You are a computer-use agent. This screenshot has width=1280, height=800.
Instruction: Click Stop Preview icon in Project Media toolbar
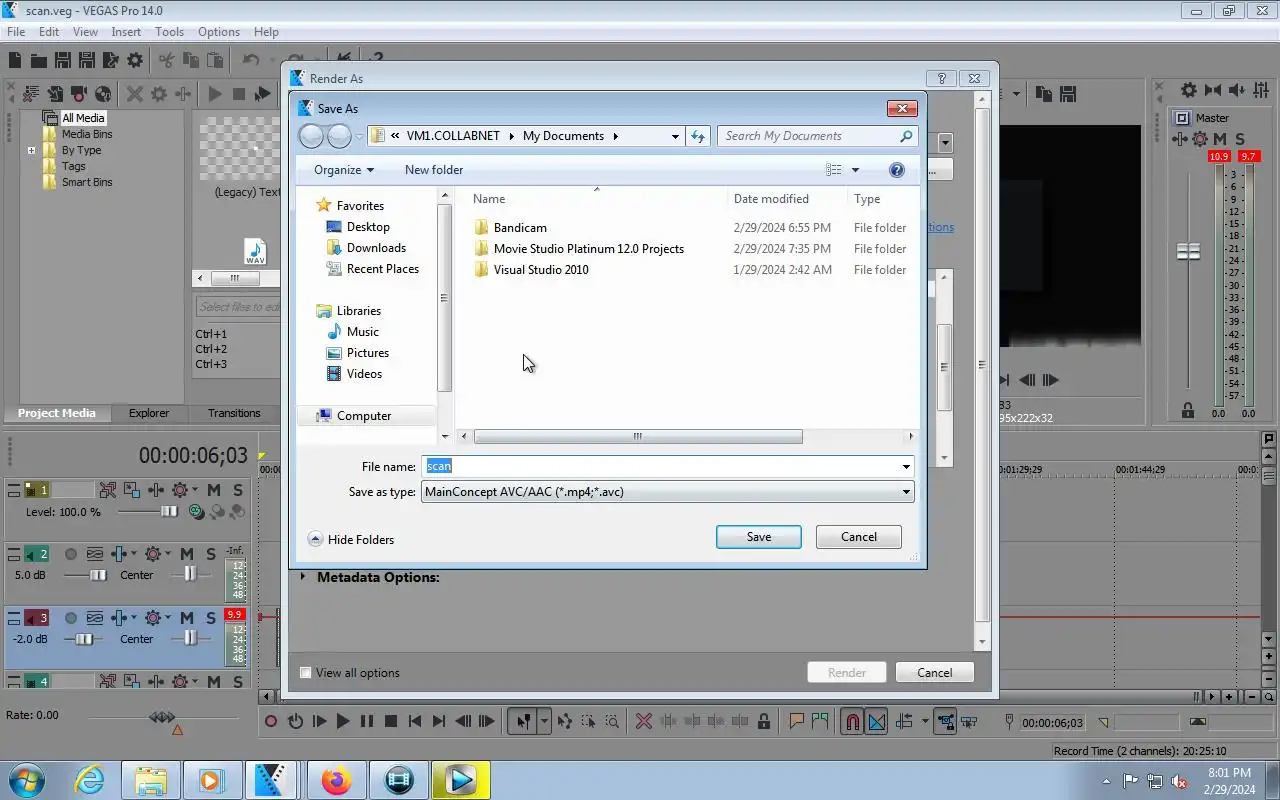(x=239, y=94)
